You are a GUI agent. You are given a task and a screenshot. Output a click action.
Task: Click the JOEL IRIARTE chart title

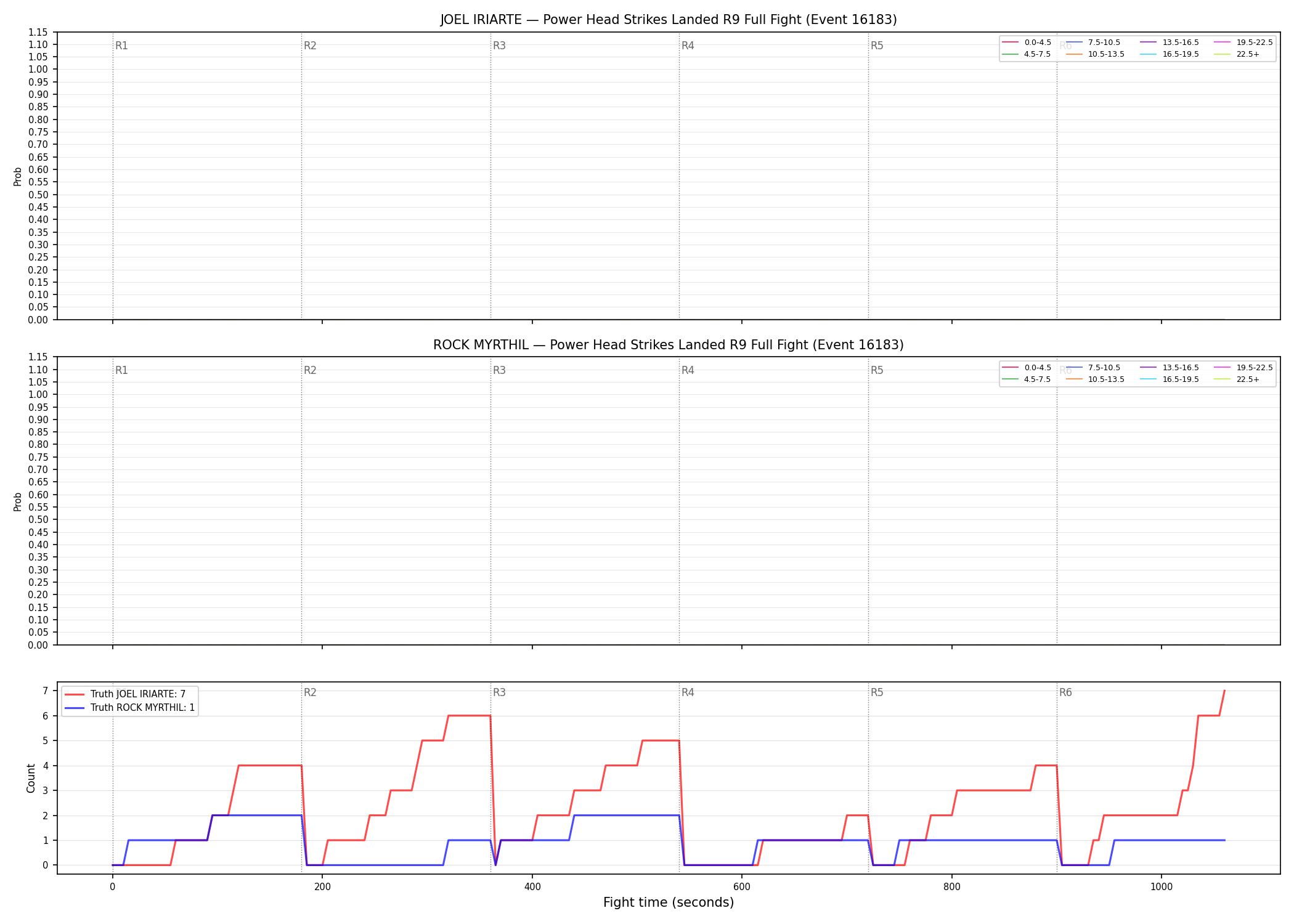(669, 20)
